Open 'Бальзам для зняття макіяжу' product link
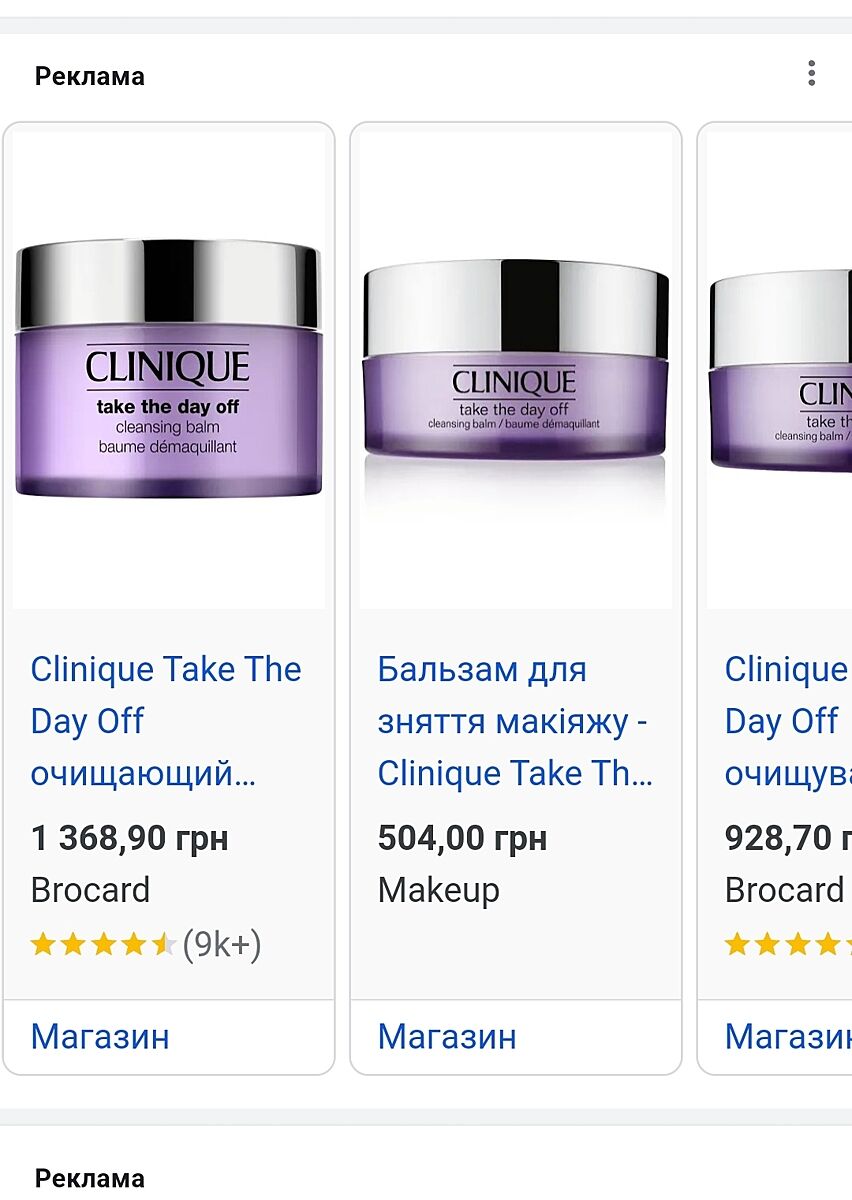This screenshot has width=852, height=1200. pos(516,721)
